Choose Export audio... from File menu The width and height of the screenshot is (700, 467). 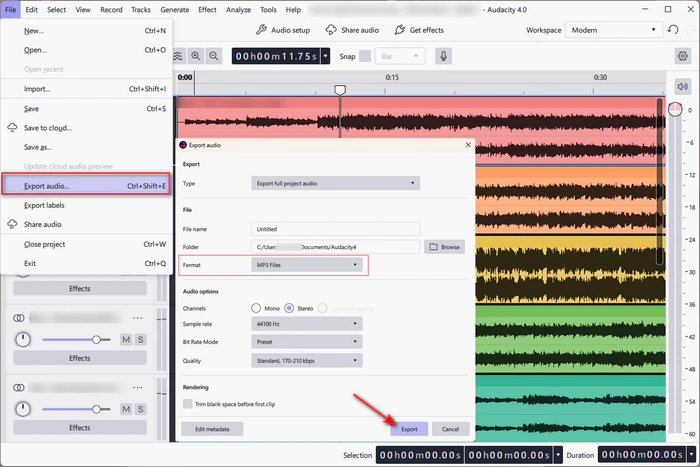(x=86, y=186)
